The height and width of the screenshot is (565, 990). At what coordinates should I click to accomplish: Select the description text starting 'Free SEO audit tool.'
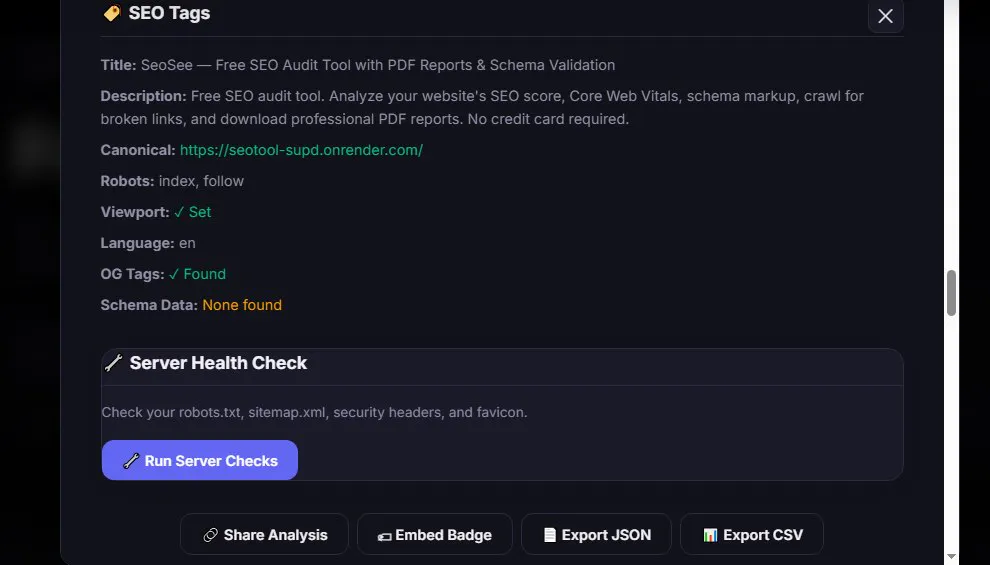point(482,107)
